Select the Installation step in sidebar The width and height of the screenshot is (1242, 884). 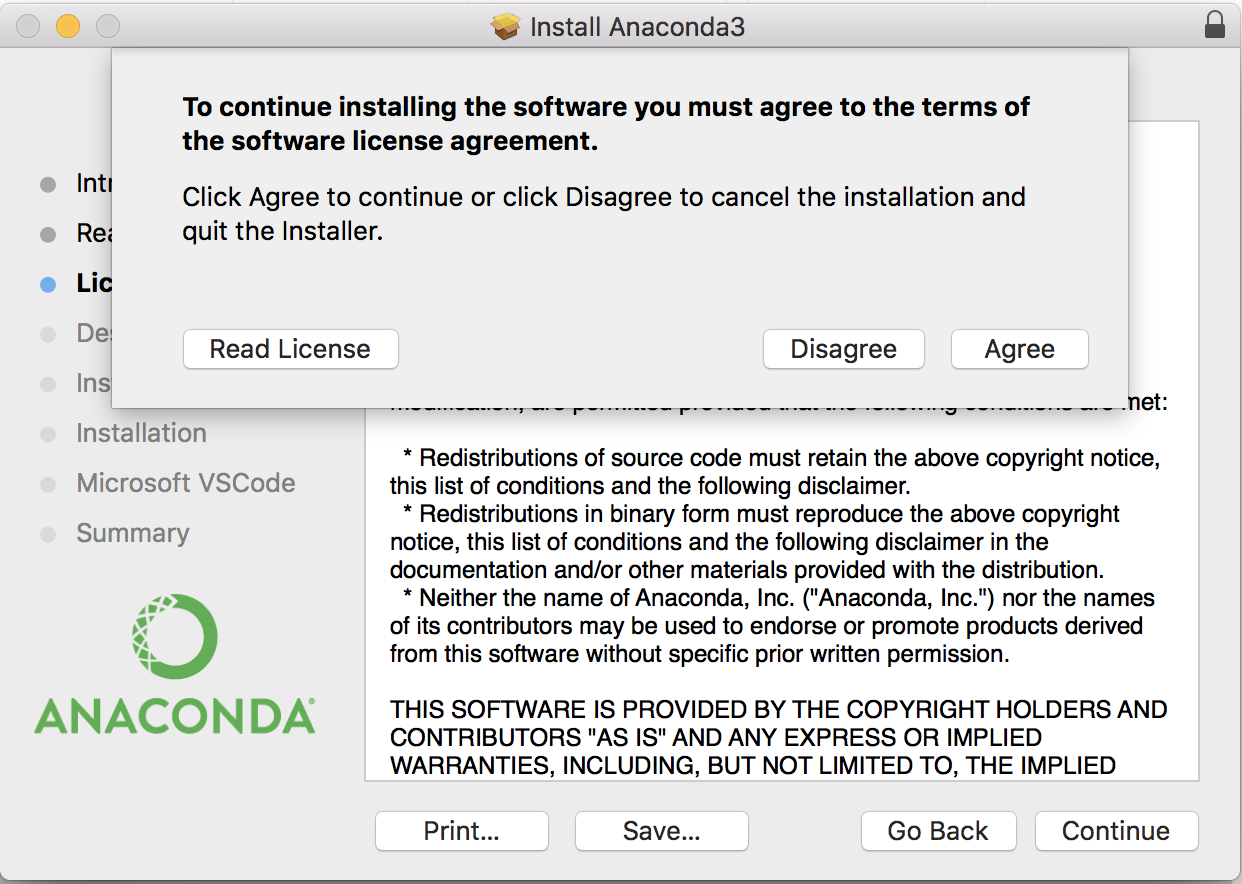coord(141,433)
